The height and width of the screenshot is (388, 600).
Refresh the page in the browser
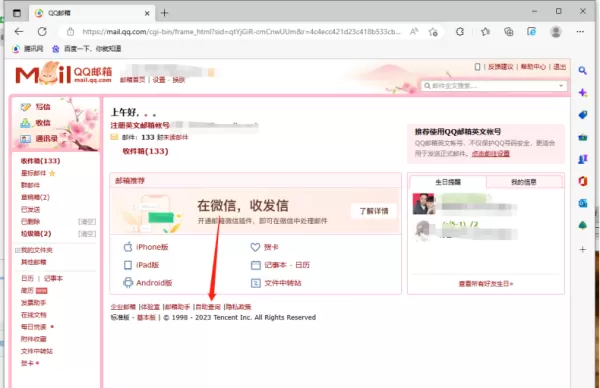42,32
